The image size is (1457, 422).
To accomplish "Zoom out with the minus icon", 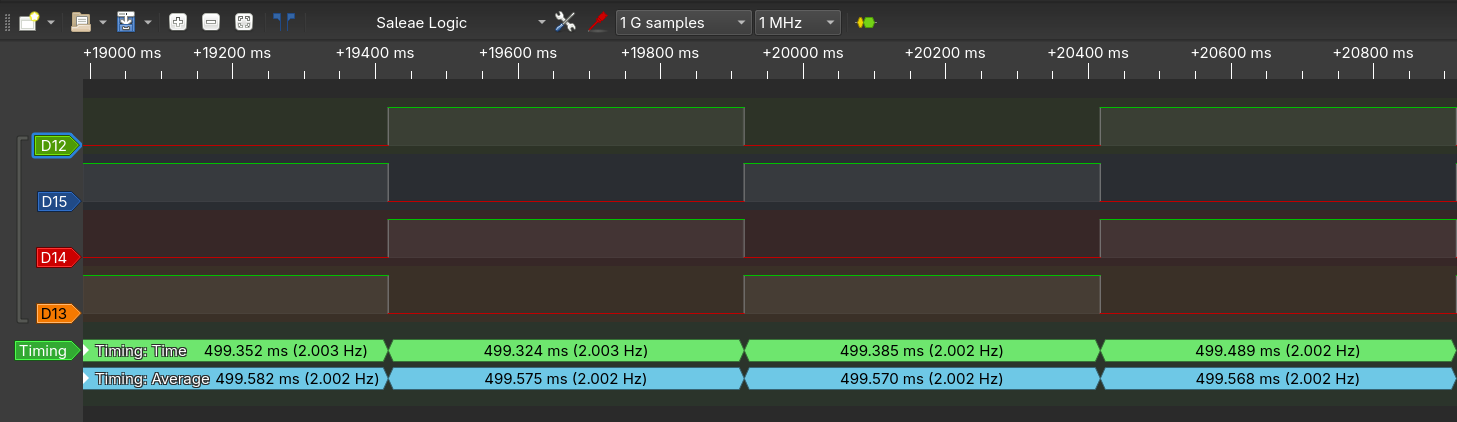I will 210,21.
